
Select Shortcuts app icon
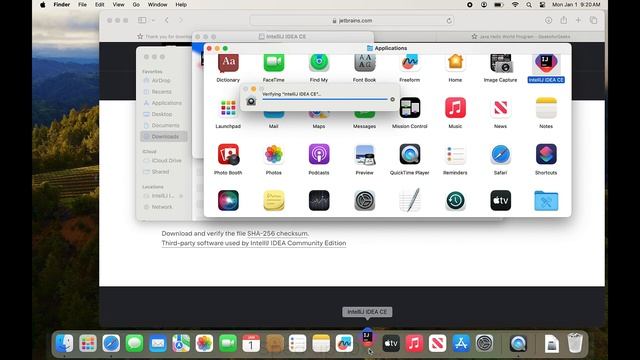pyautogui.click(x=546, y=154)
